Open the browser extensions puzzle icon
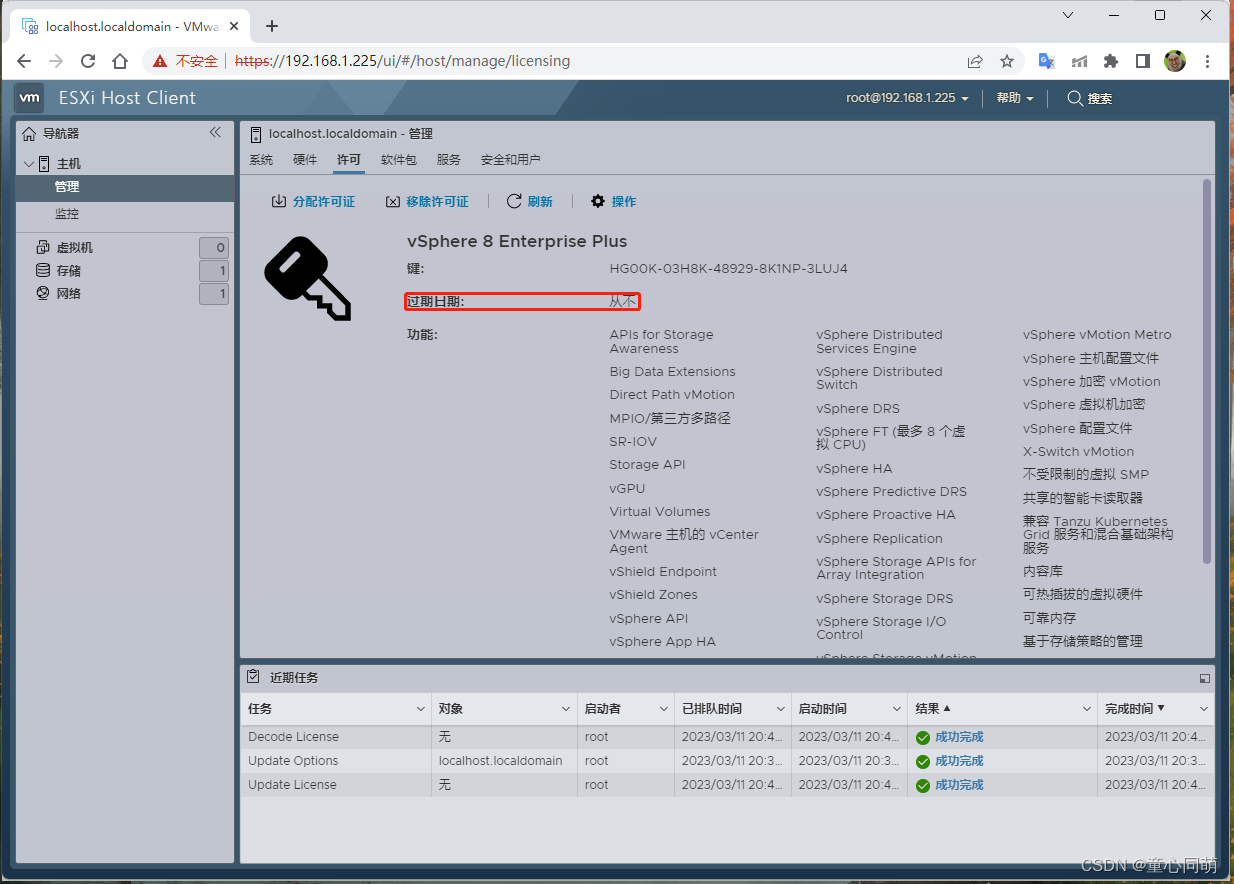Screen dimensions: 1234x884 (1111, 61)
